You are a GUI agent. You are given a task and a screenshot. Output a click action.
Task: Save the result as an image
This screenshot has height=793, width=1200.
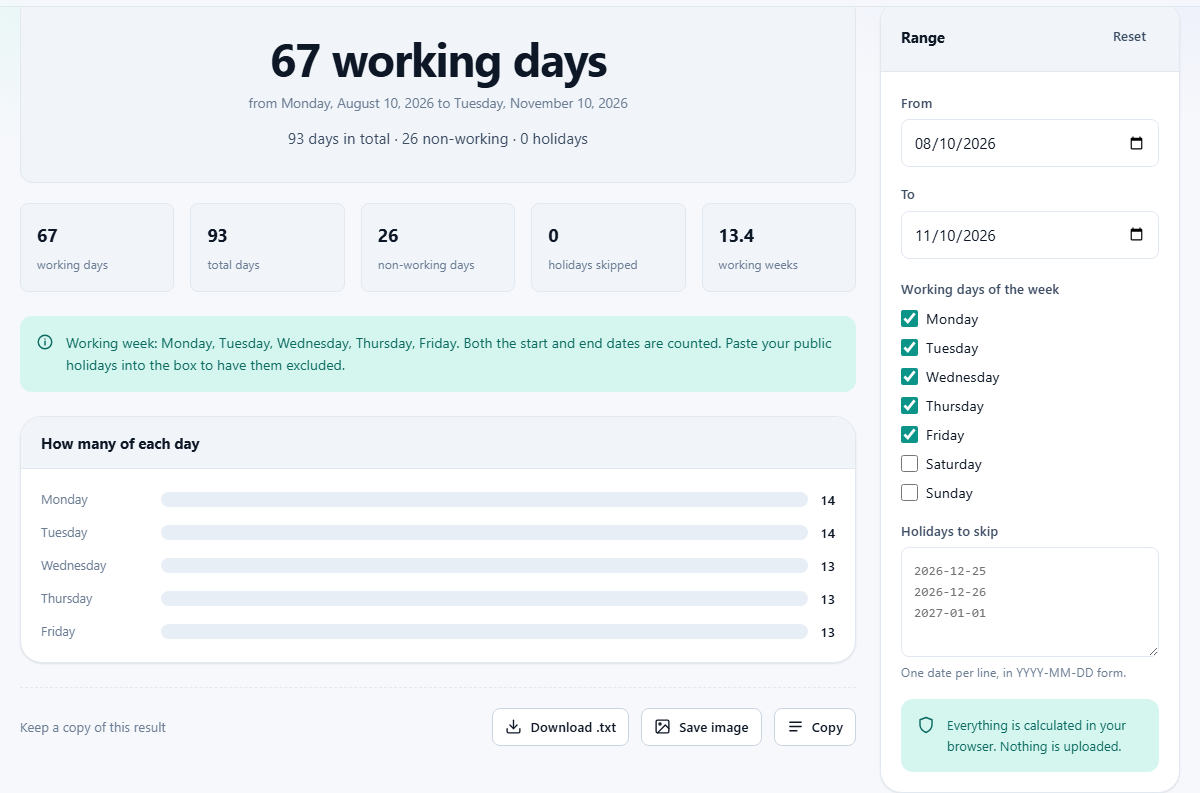(x=701, y=727)
